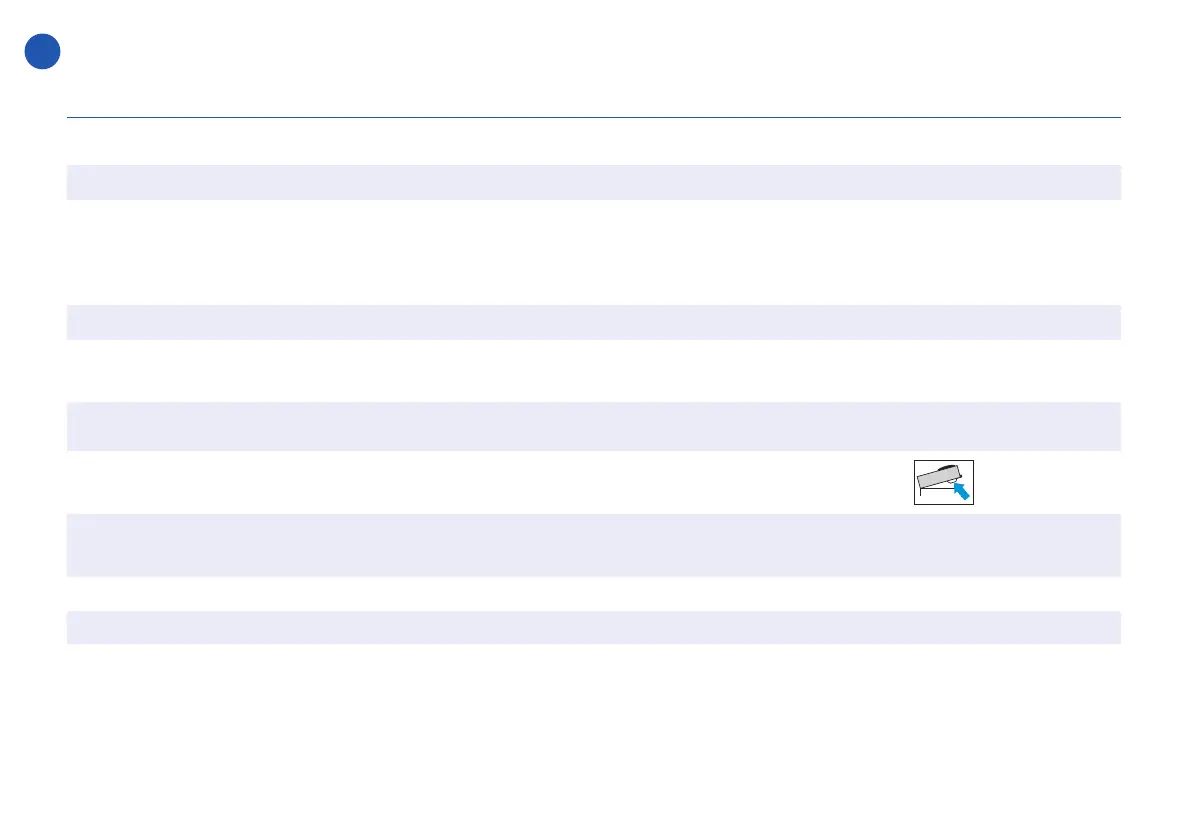Select the second lavender shaded row
The image size is (1188, 838).
593,322
